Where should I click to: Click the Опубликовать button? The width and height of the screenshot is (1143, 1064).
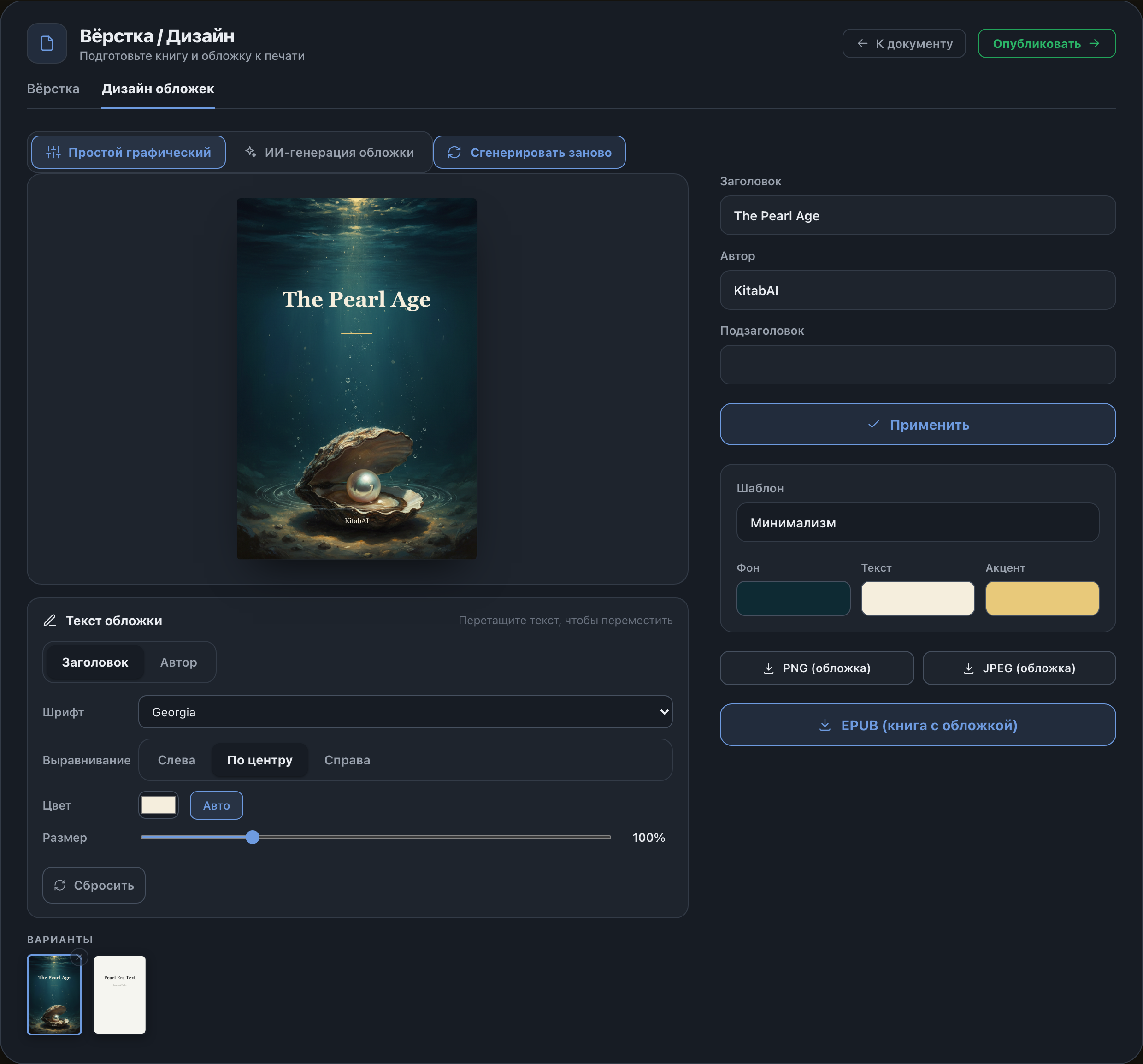click(1047, 44)
